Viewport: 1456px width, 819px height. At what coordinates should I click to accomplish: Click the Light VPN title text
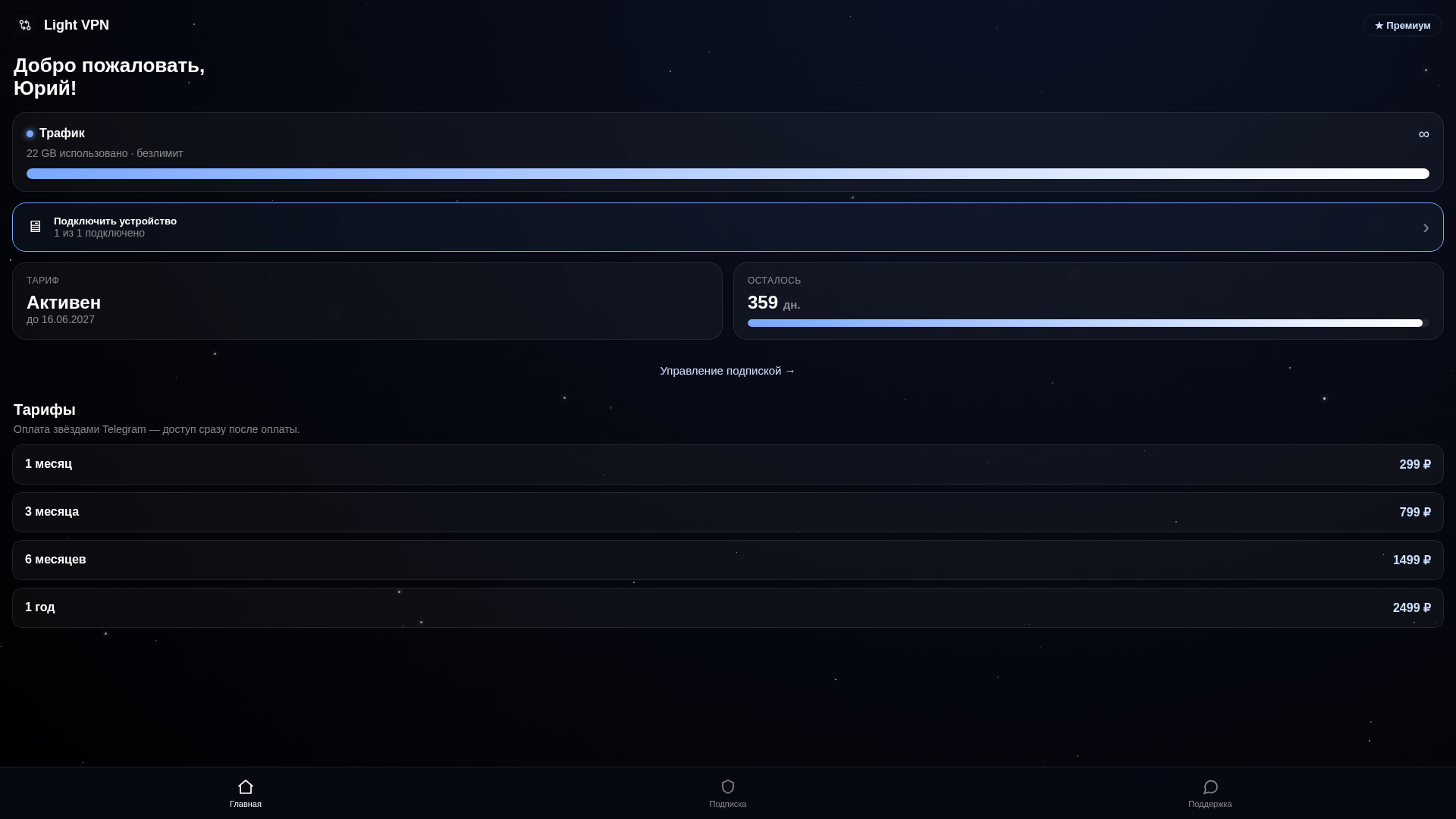(x=77, y=25)
